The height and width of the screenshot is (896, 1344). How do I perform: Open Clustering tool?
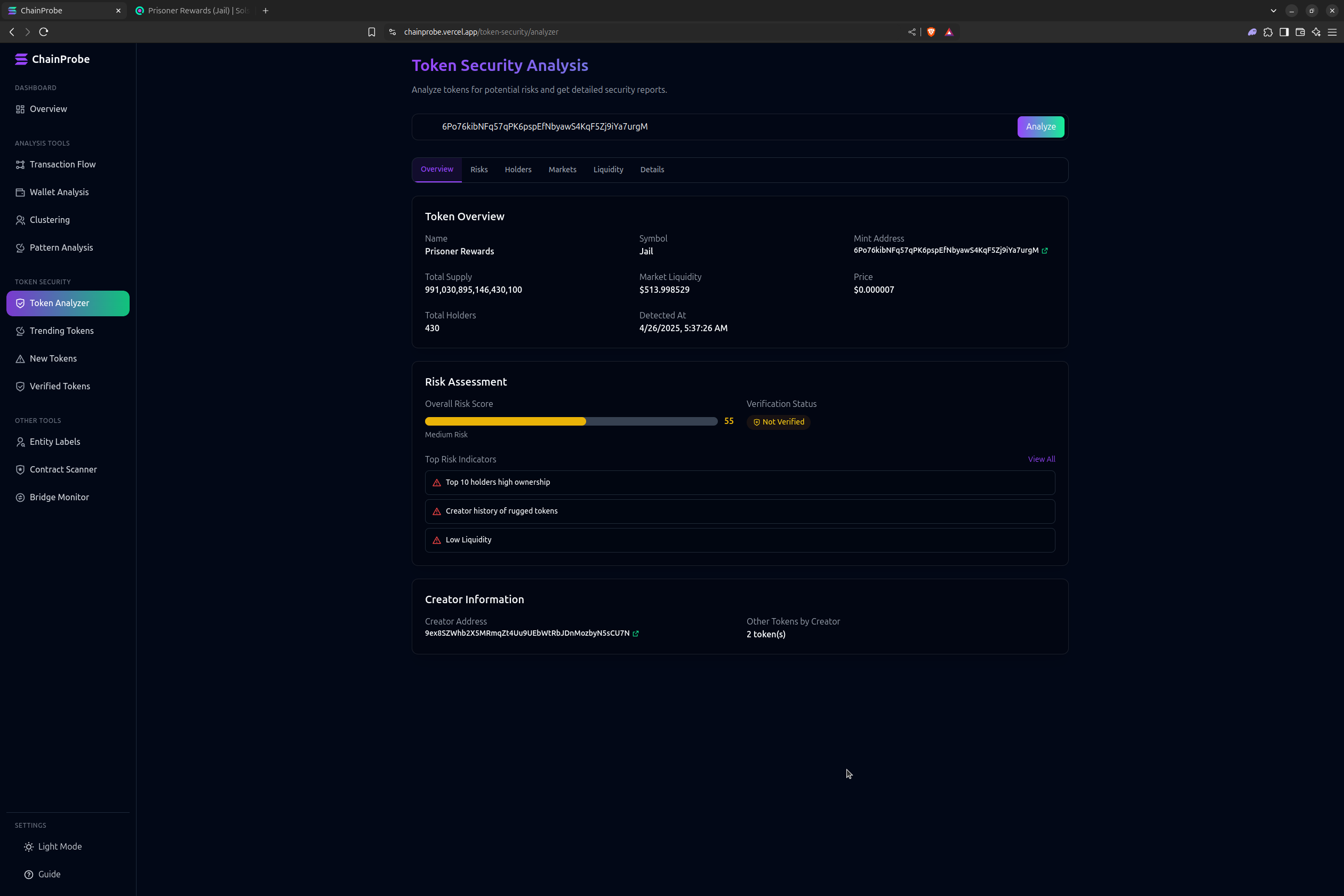pos(67,220)
